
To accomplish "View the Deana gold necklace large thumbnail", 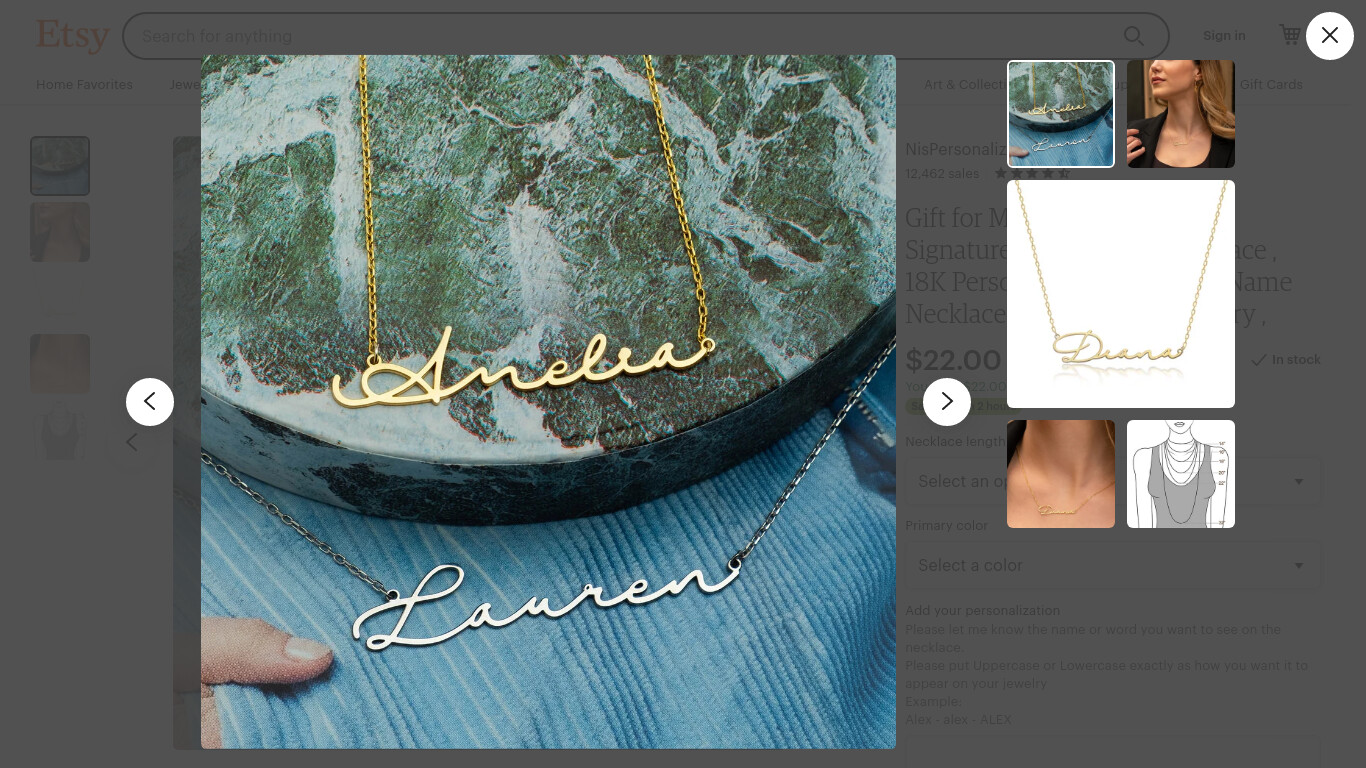I will pos(1121,294).
